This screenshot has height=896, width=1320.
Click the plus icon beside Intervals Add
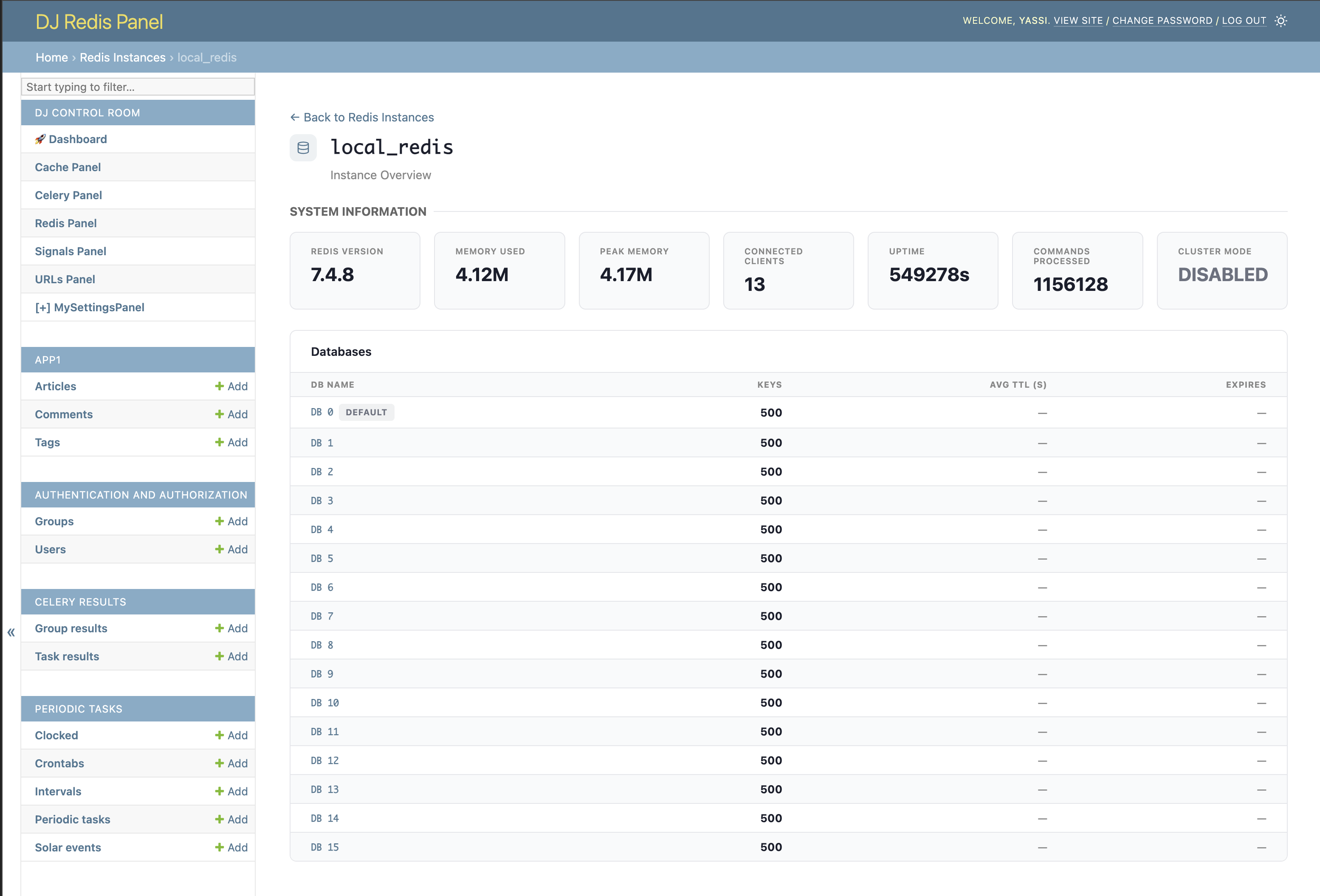click(x=219, y=792)
